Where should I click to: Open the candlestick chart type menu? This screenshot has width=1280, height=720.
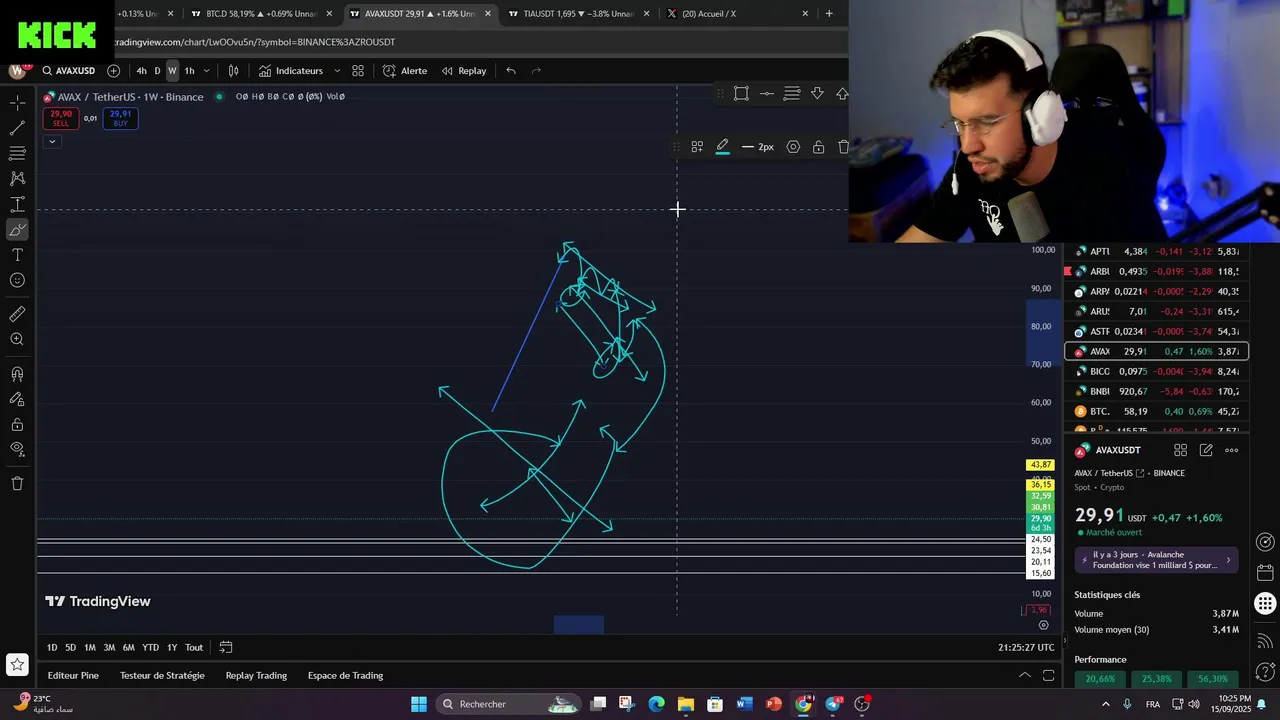pyautogui.click(x=233, y=71)
